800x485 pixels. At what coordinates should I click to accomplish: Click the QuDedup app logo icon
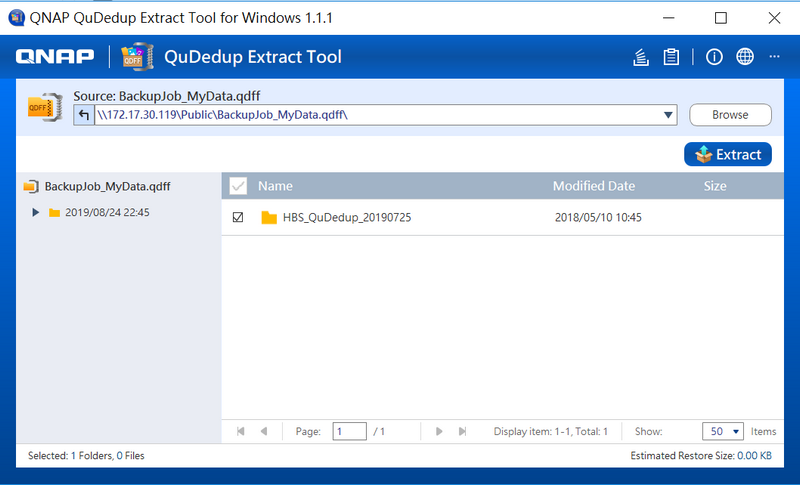(137, 57)
